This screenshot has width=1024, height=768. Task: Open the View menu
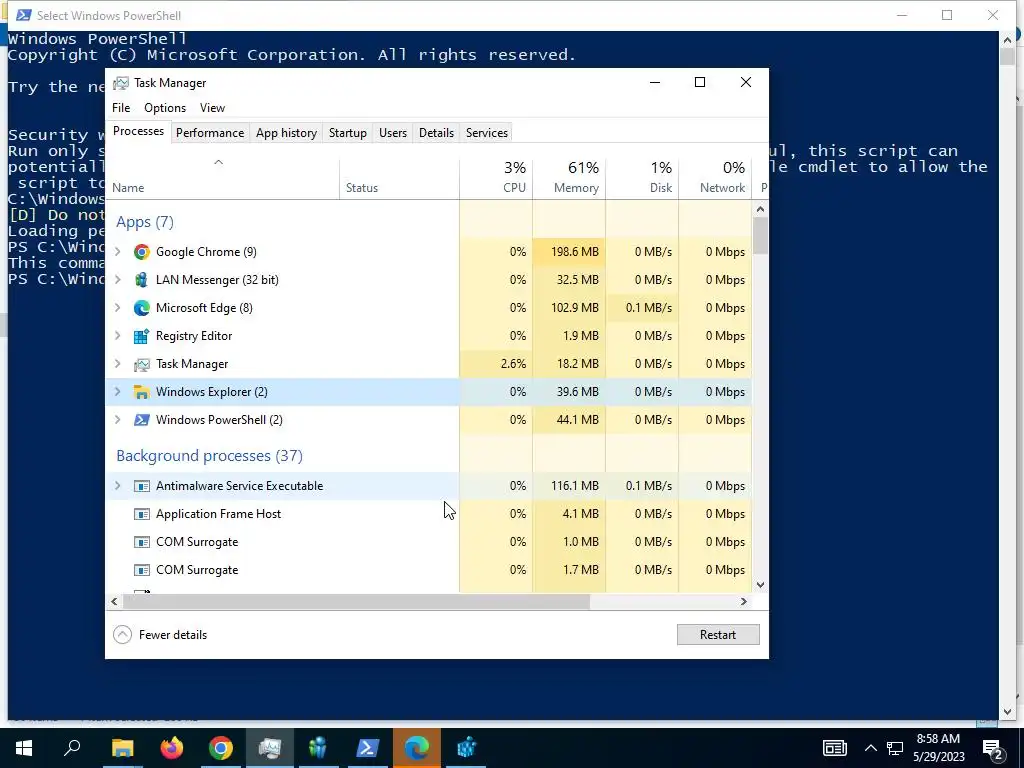click(x=212, y=108)
